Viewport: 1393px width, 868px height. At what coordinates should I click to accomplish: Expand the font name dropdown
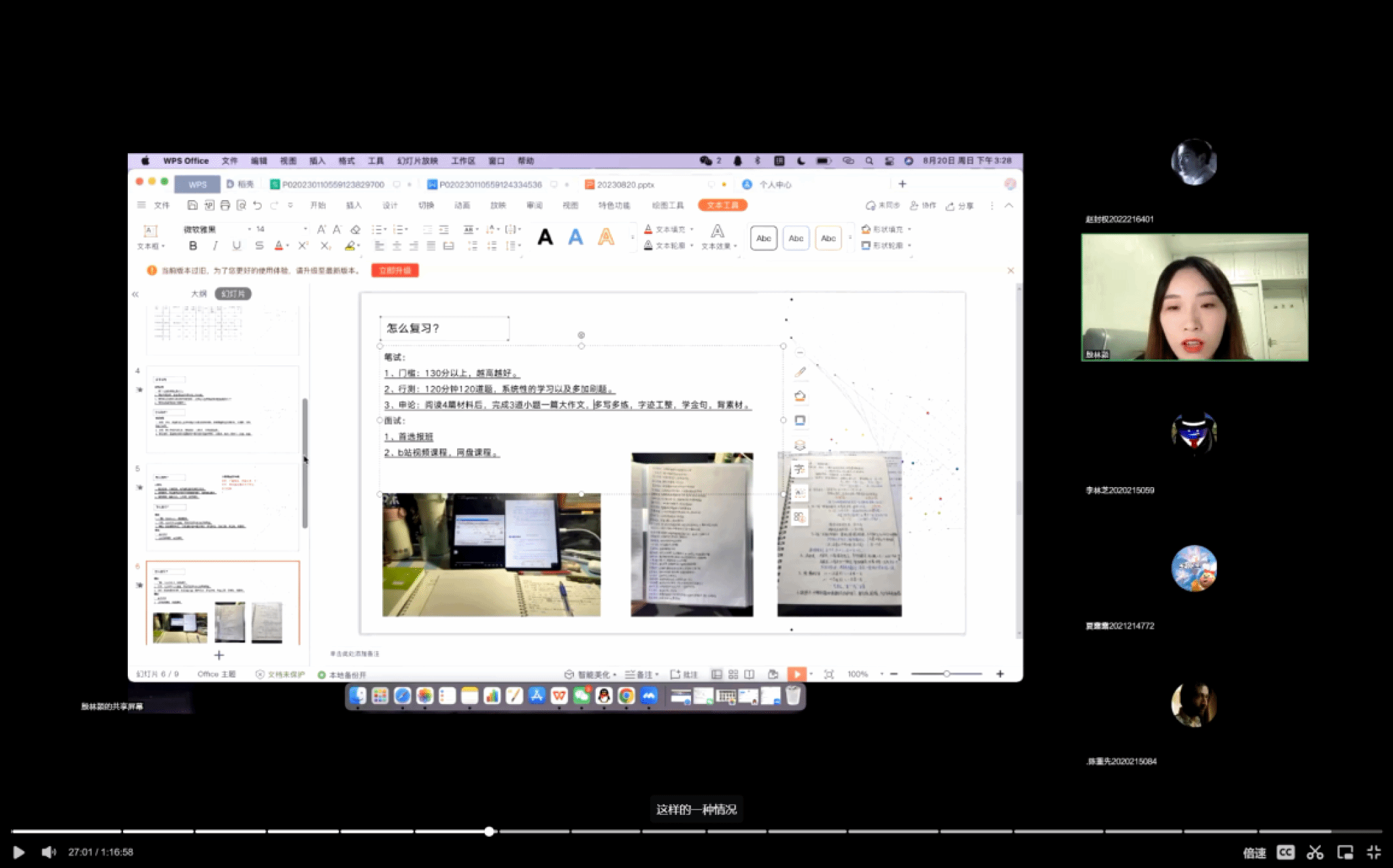pos(249,229)
